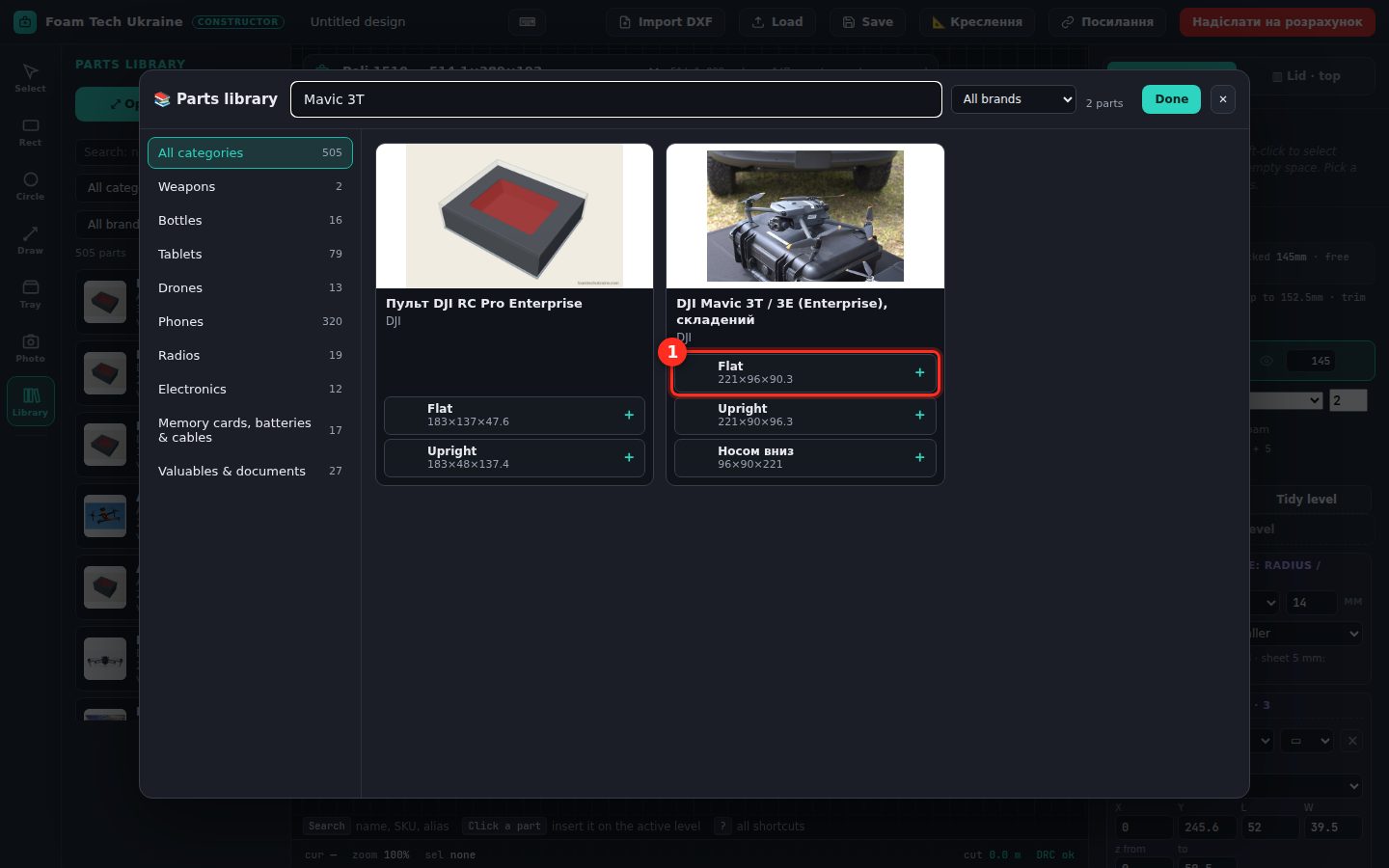
Task: Filter parts by Weapons category
Action: [250, 186]
